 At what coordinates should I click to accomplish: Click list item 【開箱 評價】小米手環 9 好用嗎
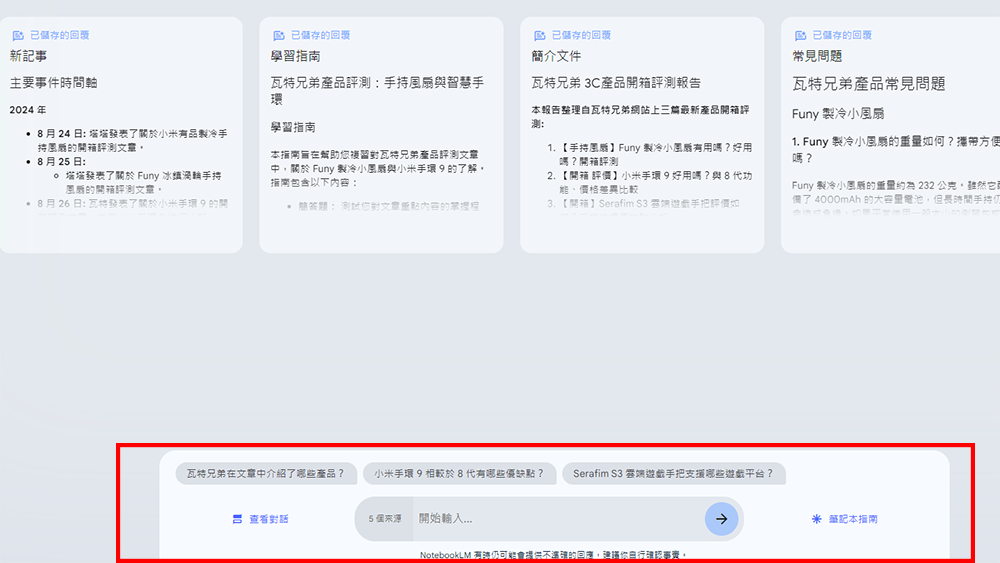pos(656,182)
